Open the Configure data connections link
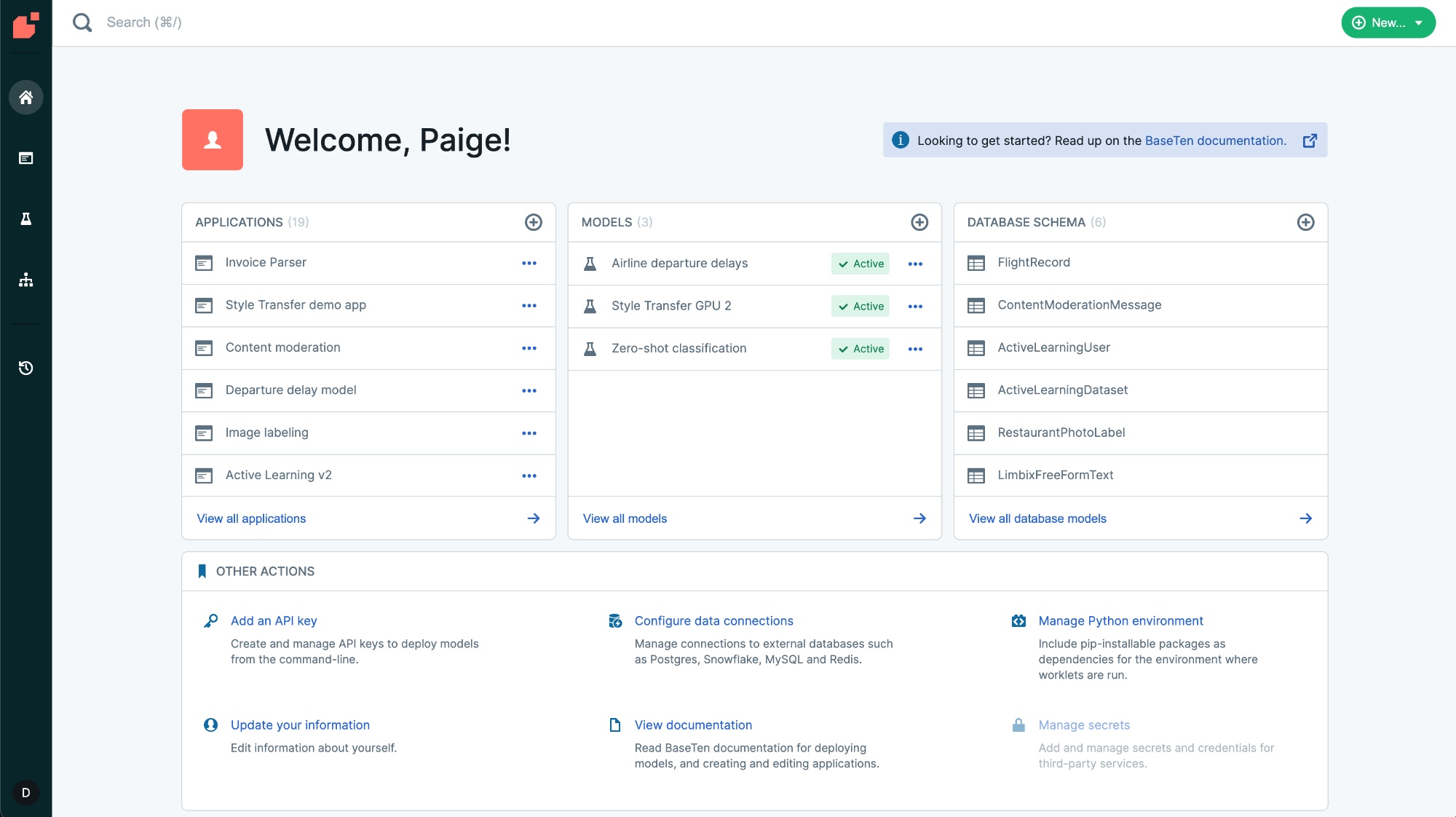Viewport: 1456px width, 817px height. click(x=713, y=621)
